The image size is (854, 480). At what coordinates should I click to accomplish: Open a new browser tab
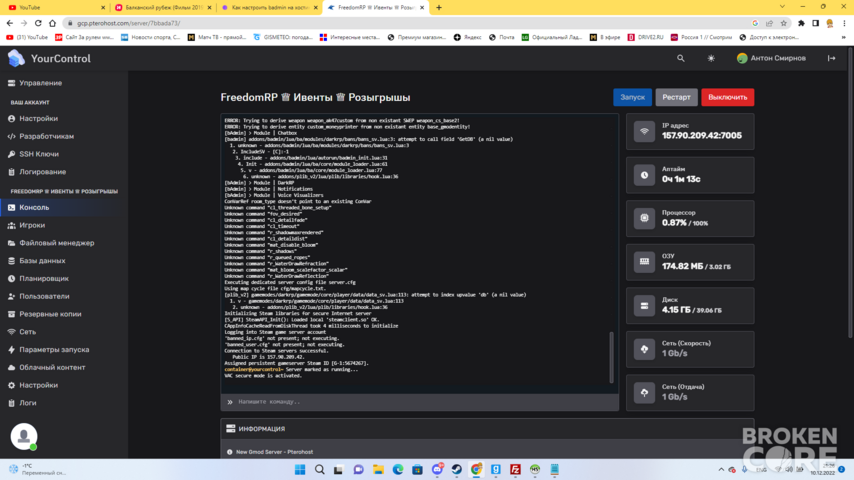[439, 8]
